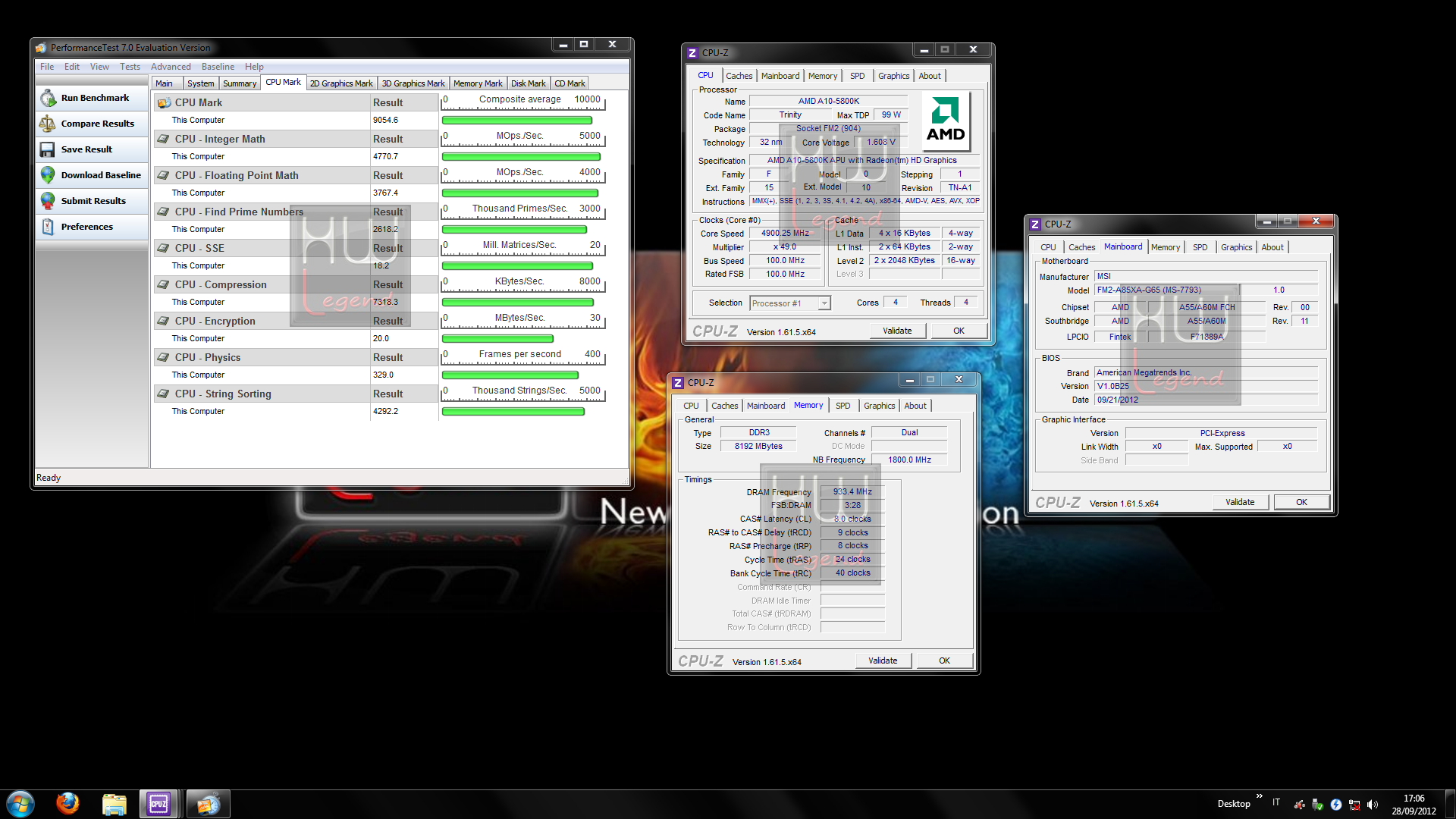Click the Run Benchmark stopwatch icon

(x=48, y=98)
